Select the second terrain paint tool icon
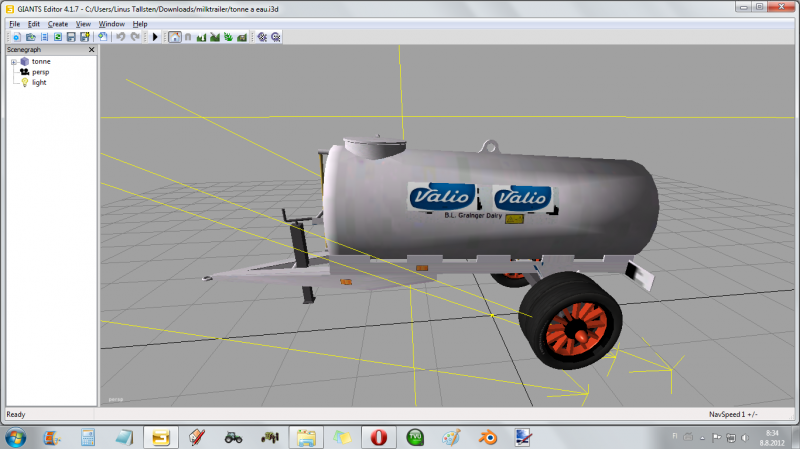 click(215, 37)
